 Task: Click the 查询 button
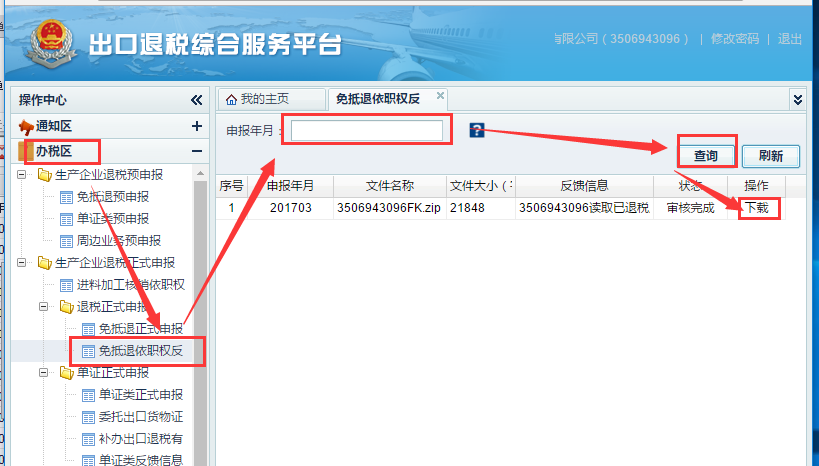(706, 155)
